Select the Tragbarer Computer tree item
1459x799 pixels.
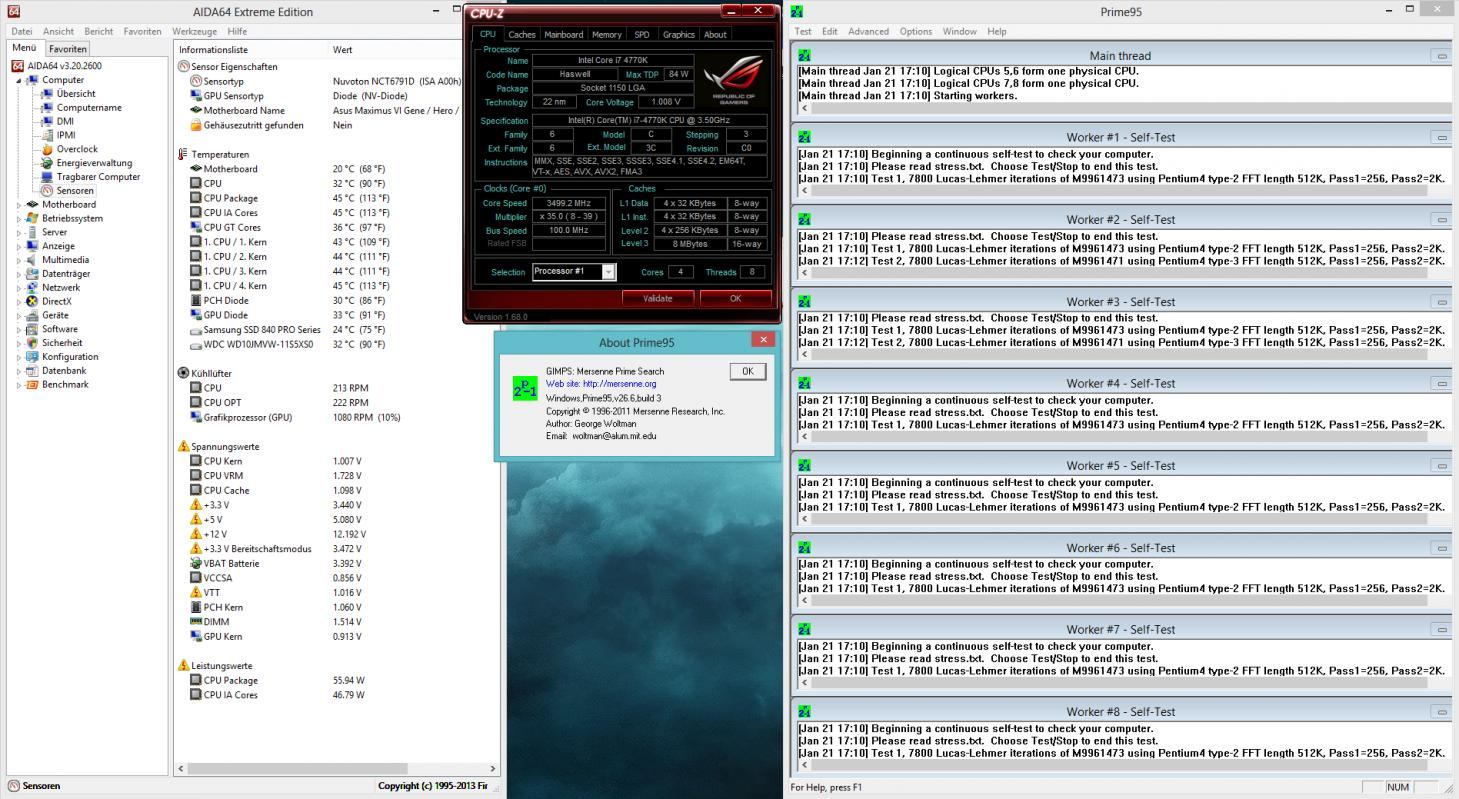point(98,177)
